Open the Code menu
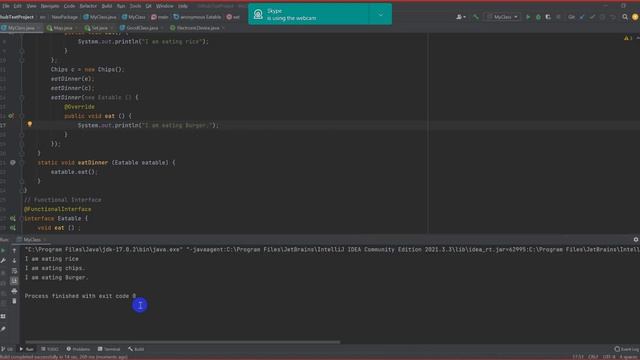This screenshot has height=360, width=640. coord(69,6)
